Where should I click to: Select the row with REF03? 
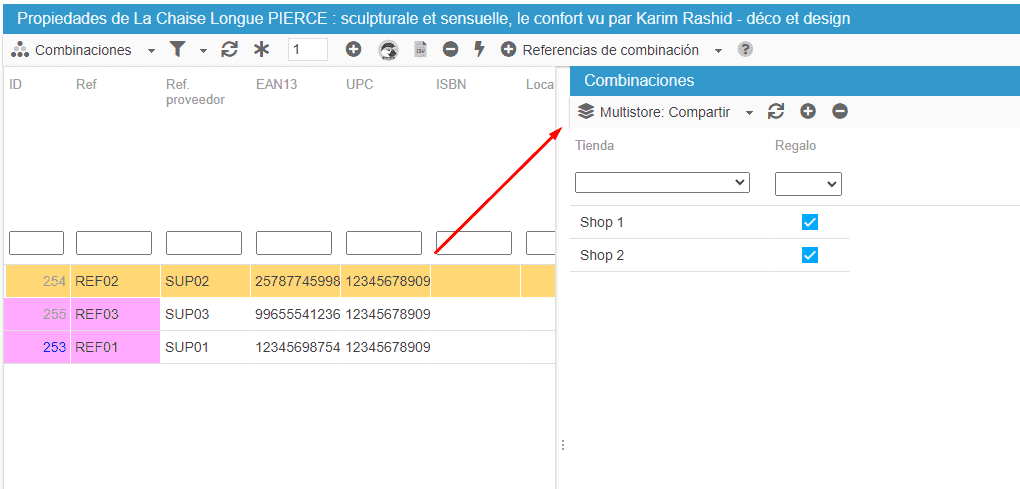(x=200, y=314)
